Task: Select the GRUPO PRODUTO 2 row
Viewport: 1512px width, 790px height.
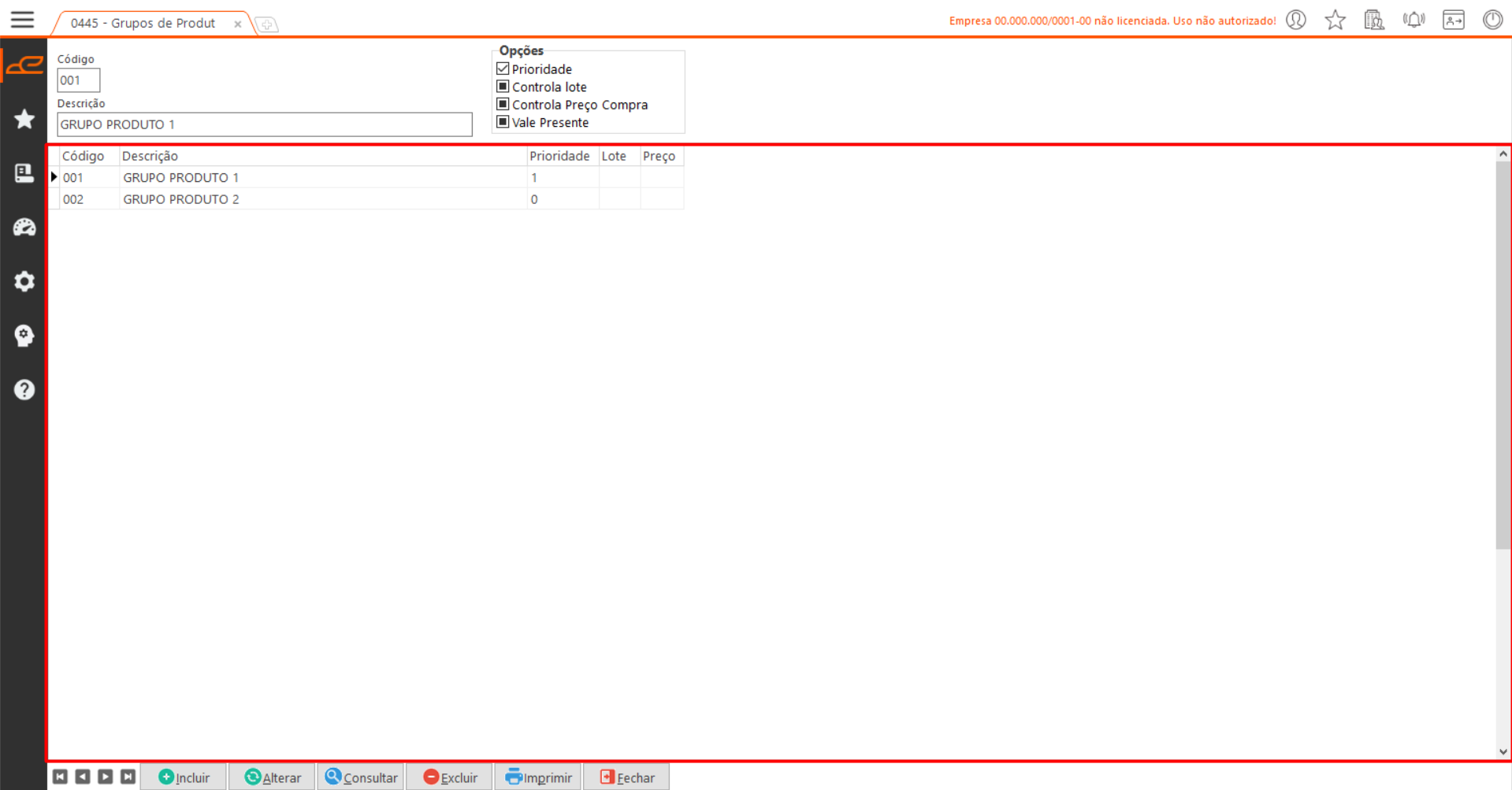Action: [181, 199]
